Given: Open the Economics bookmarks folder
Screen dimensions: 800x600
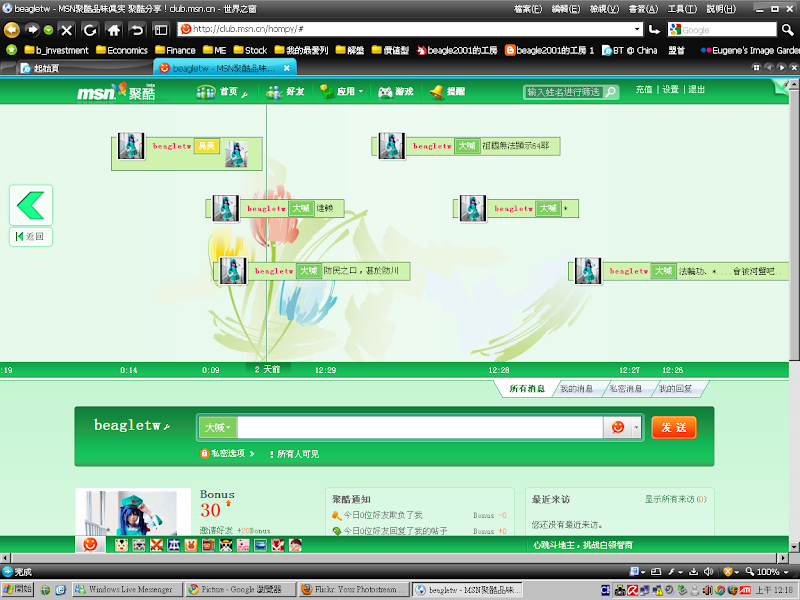Looking at the screenshot, I should (x=121, y=50).
